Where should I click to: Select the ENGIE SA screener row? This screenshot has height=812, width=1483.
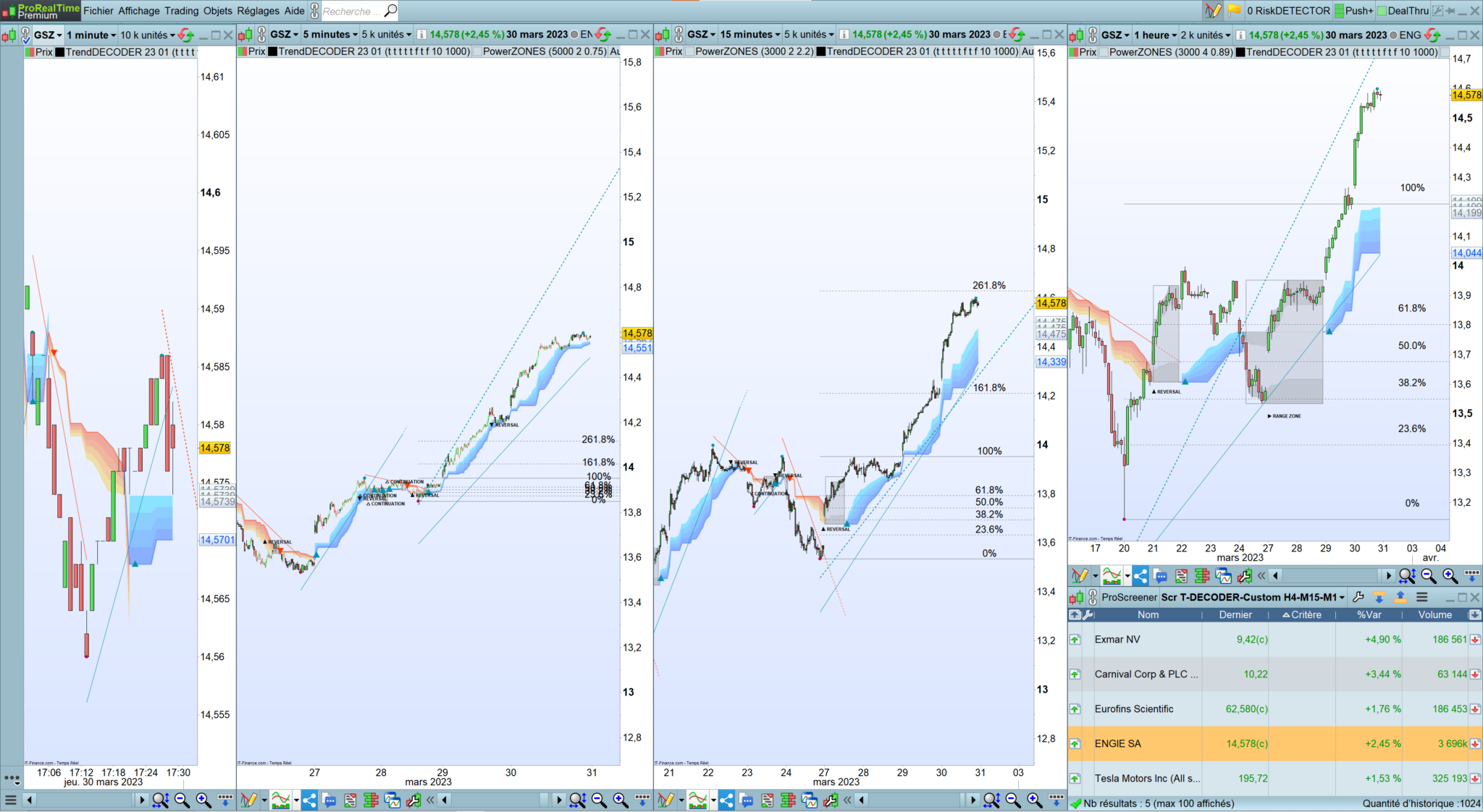tap(1118, 743)
